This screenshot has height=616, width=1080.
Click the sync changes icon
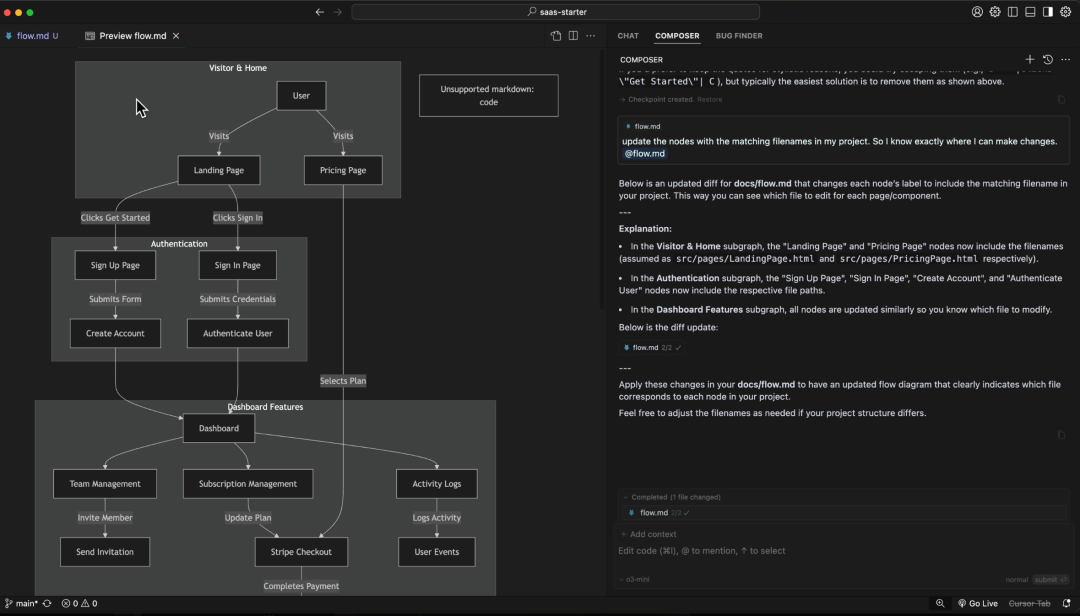47,603
